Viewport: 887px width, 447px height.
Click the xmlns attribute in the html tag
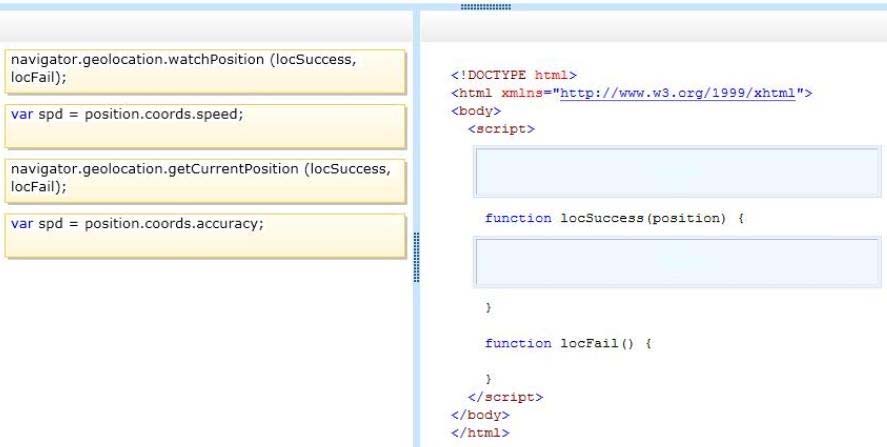[522, 93]
